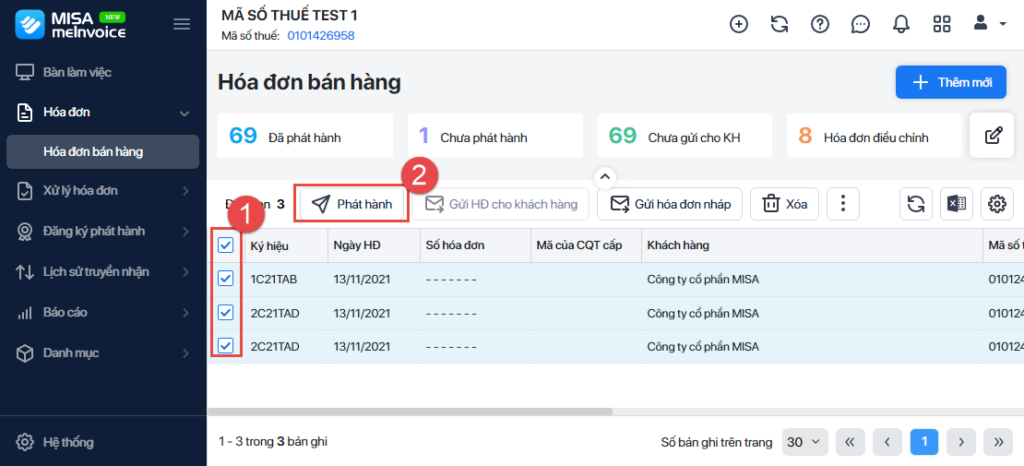Click the tax code link 0101426958
Viewport: 1024px width, 466px height.
(x=321, y=36)
